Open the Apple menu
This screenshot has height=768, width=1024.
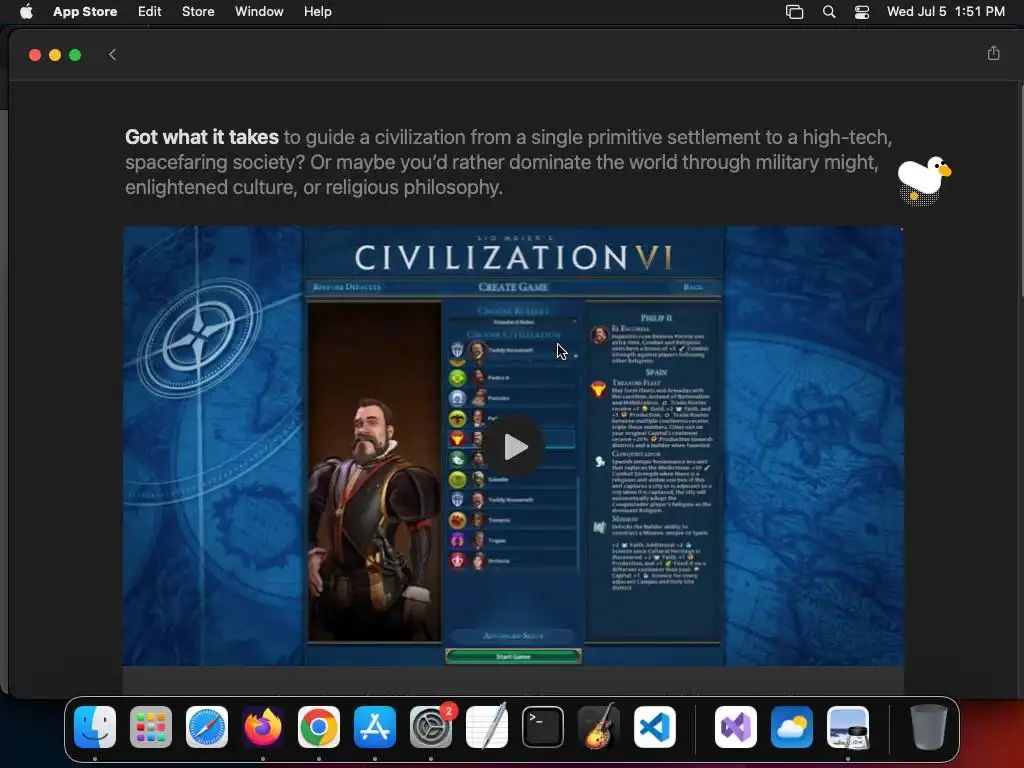tap(26, 12)
